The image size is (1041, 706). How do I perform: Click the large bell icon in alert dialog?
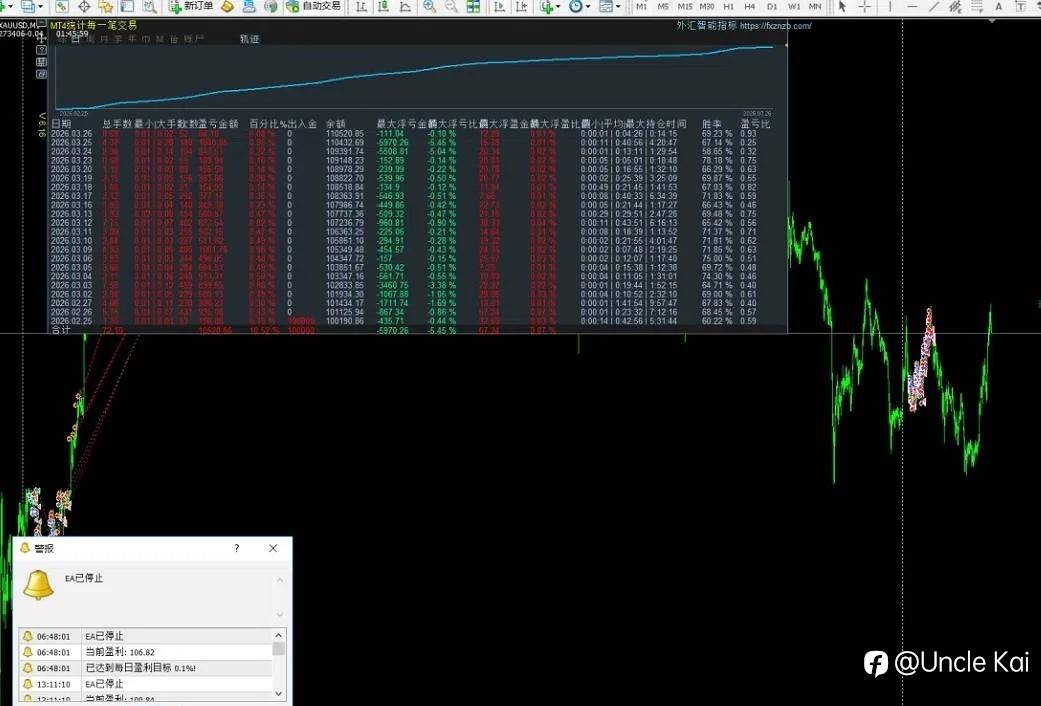pos(39,585)
